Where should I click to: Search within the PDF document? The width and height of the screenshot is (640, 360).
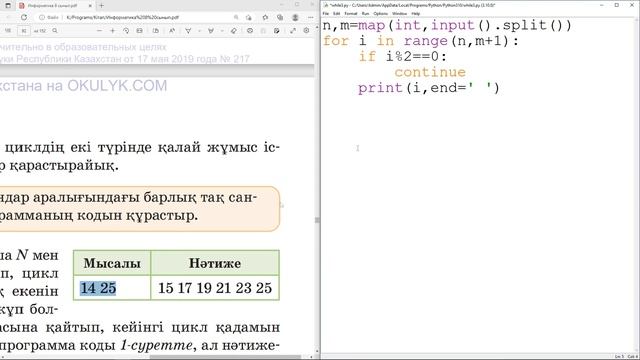[55, 31]
